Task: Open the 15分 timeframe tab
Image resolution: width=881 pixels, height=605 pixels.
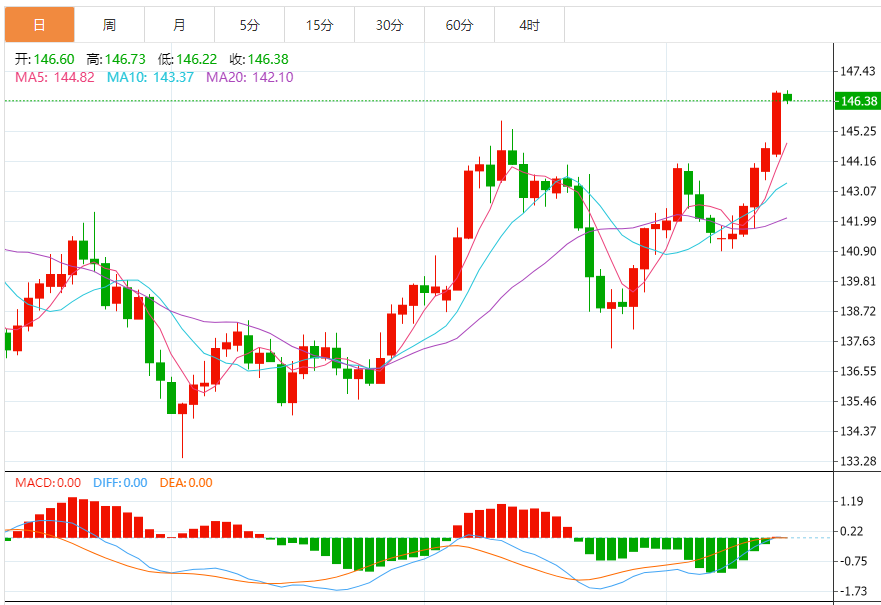Action: [319, 25]
